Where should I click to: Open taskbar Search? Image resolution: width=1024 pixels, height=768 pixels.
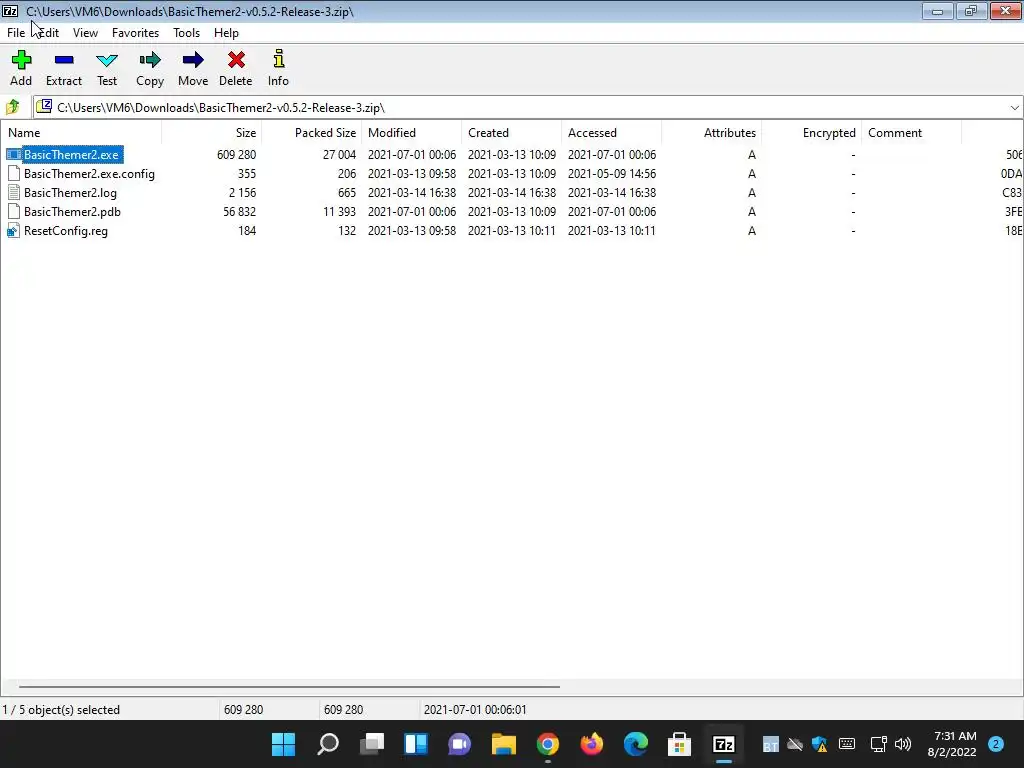pos(328,744)
